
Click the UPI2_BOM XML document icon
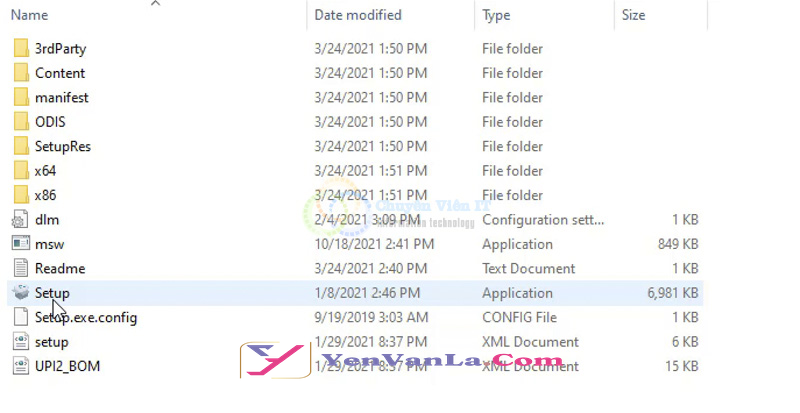click(21, 366)
